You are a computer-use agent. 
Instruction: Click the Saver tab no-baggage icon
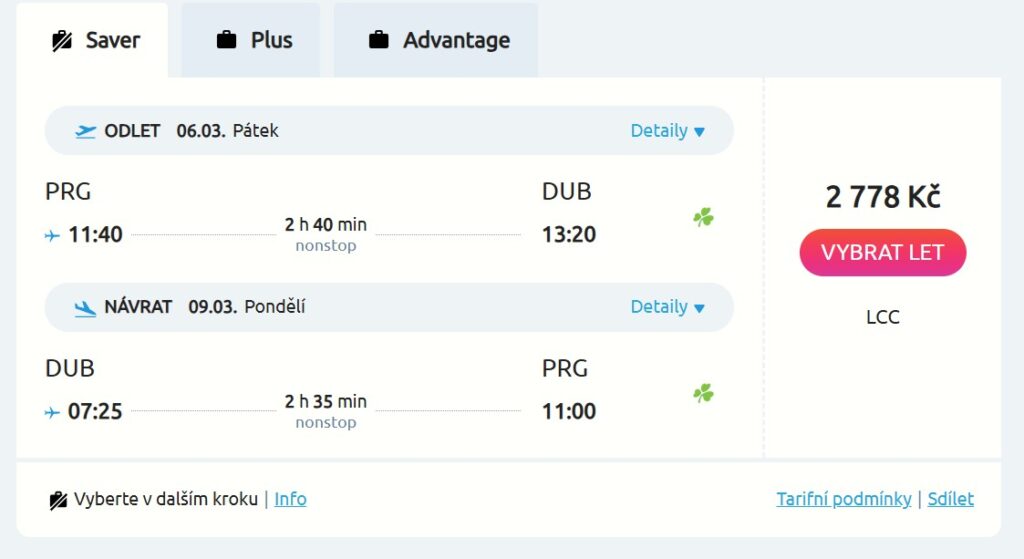coord(63,41)
